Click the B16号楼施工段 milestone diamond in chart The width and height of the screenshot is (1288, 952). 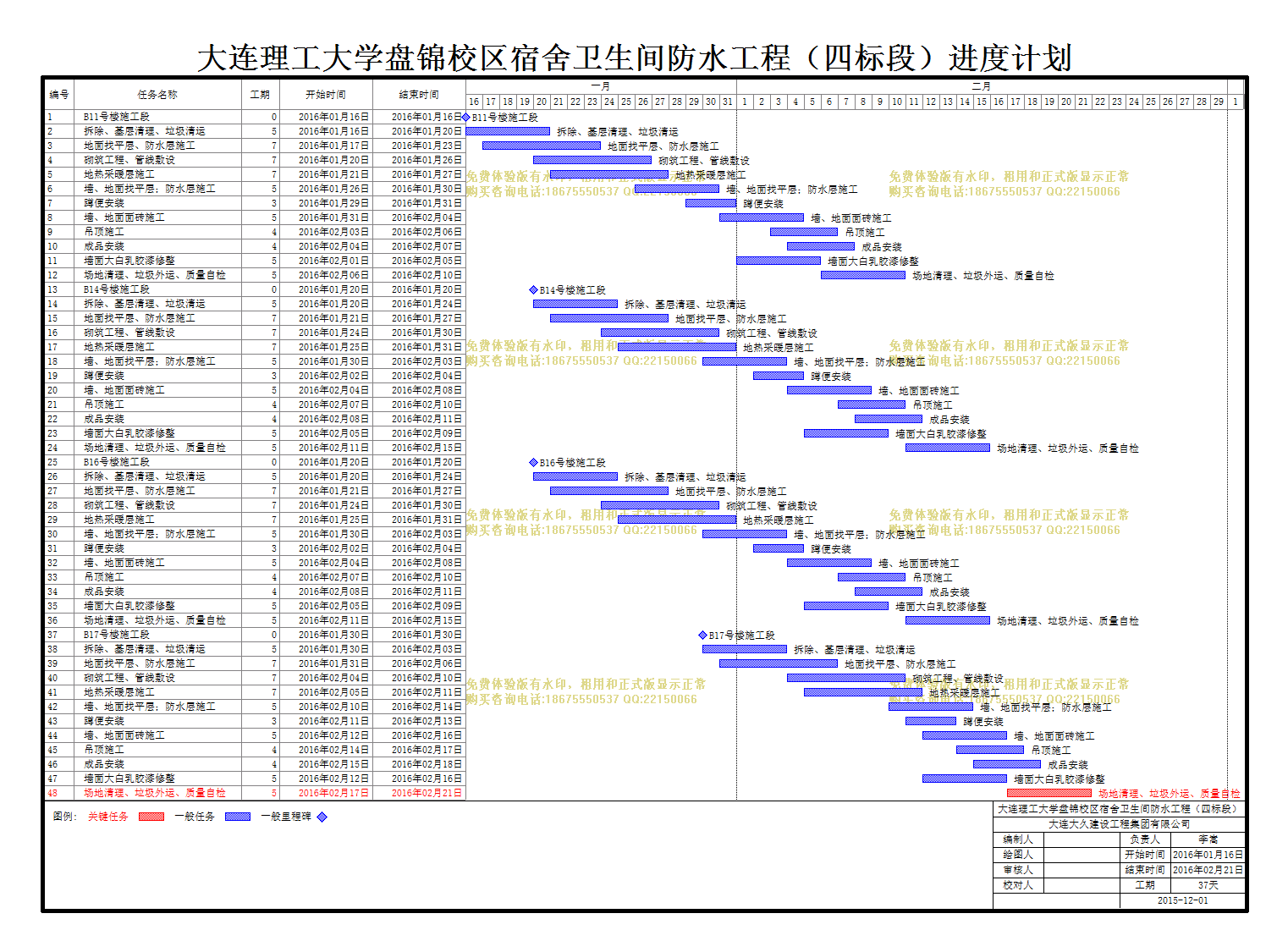click(x=533, y=462)
